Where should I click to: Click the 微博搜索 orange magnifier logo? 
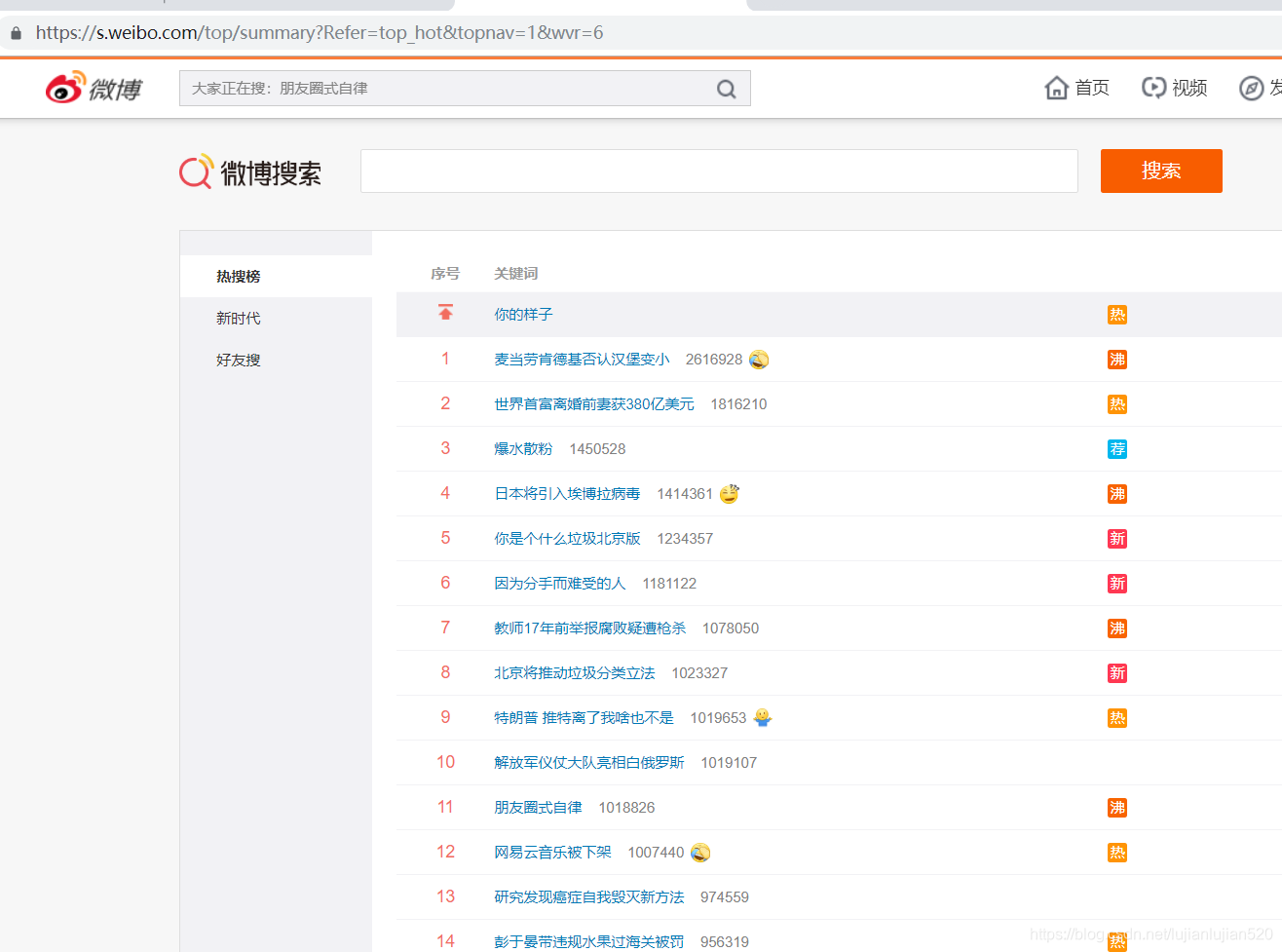(x=195, y=171)
